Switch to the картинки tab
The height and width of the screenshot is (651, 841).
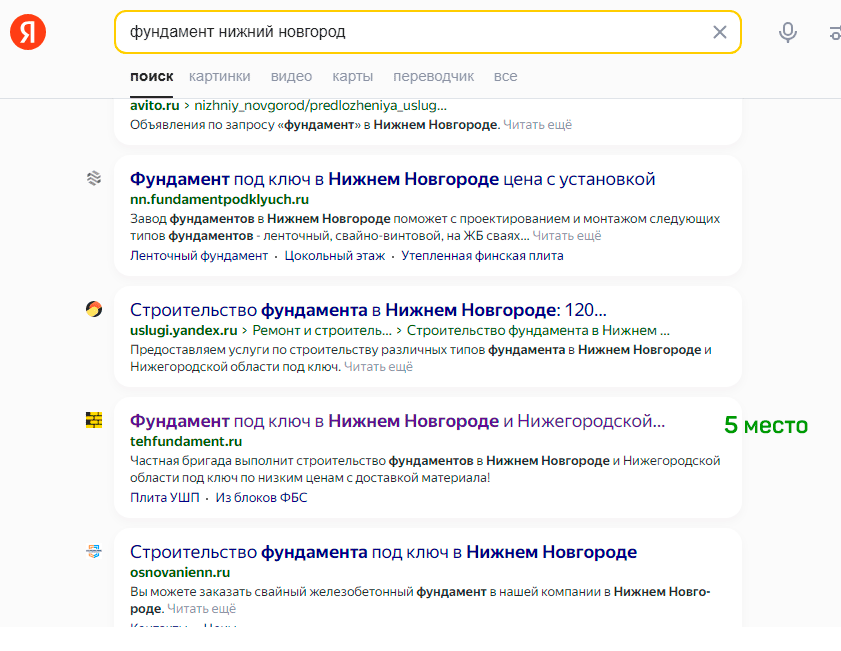(x=219, y=76)
